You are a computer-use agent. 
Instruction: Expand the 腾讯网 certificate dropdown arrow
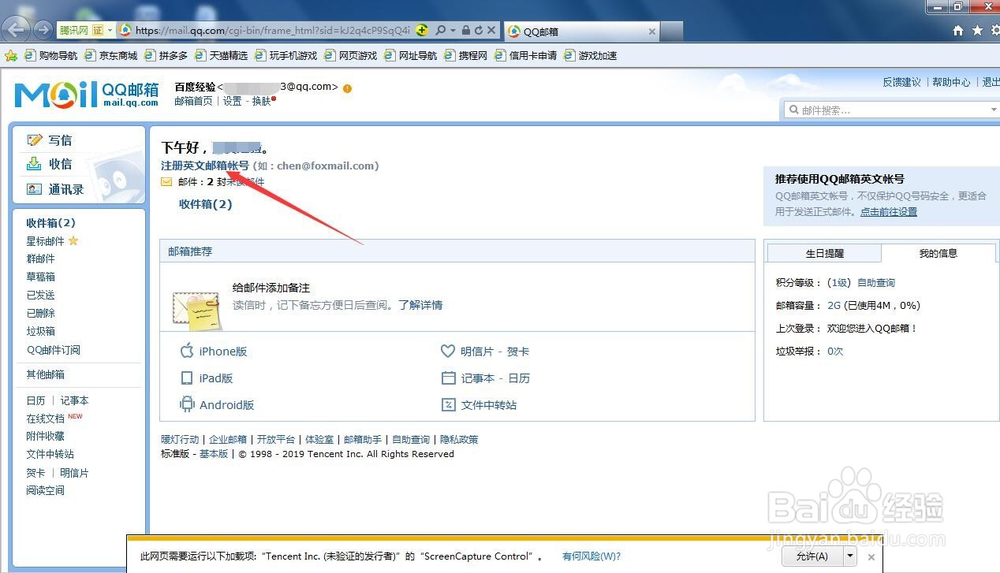click(110, 30)
